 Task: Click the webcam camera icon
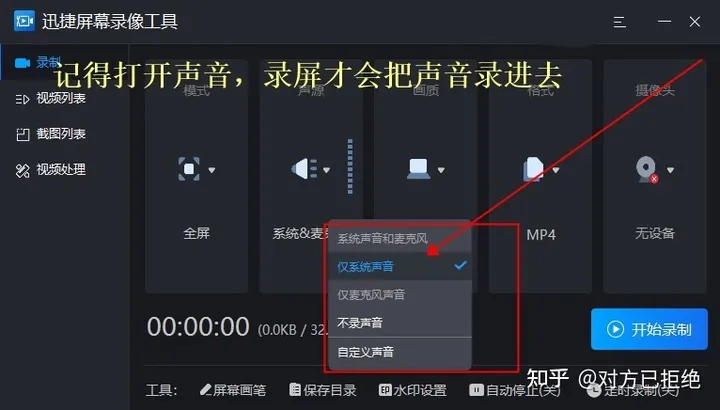click(x=647, y=169)
